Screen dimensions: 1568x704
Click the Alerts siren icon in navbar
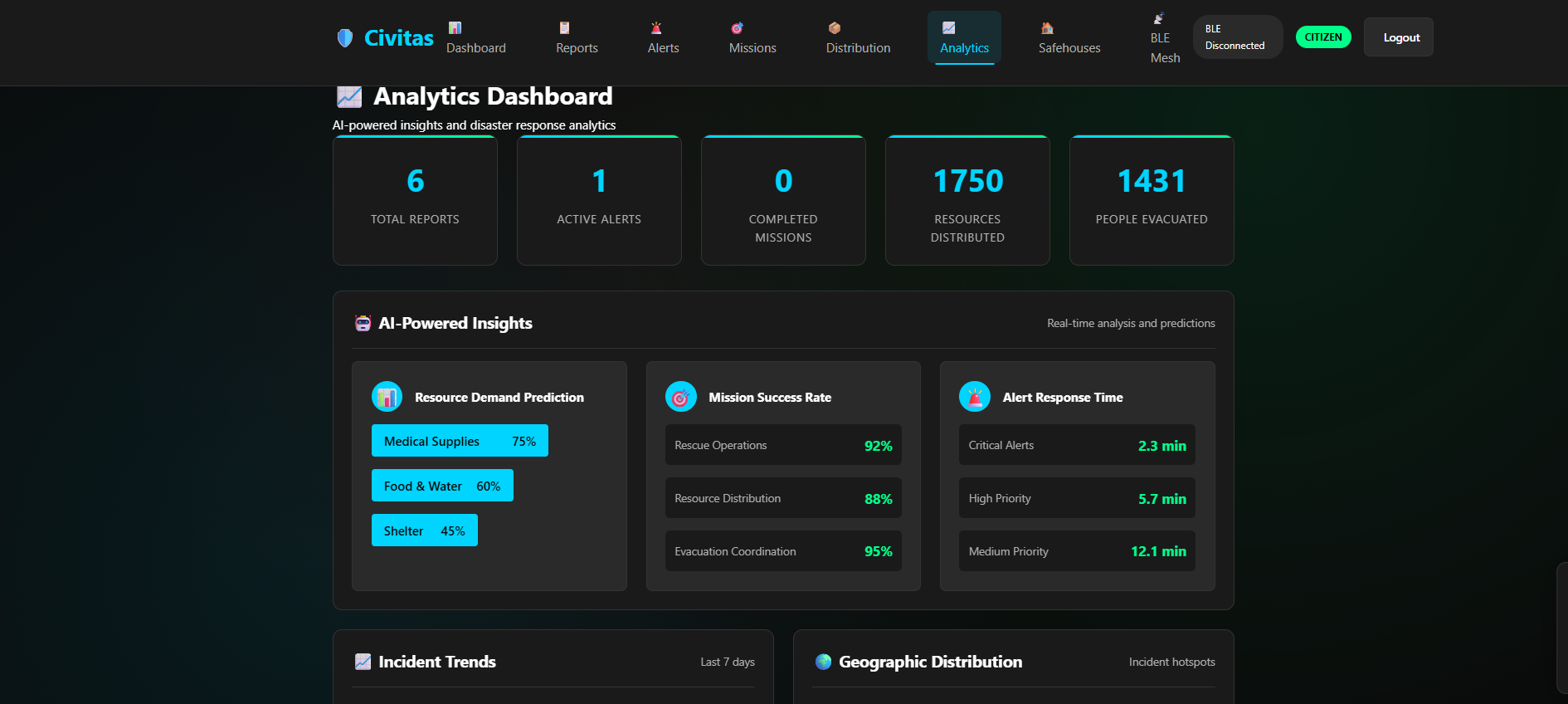pyautogui.click(x=656, y=28)
